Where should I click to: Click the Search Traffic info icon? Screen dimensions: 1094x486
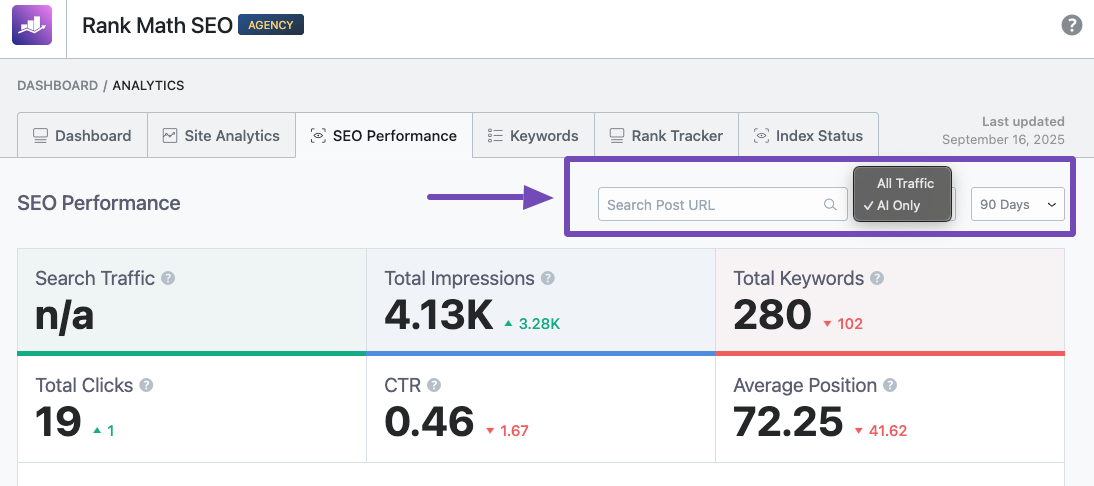[168, 278]
